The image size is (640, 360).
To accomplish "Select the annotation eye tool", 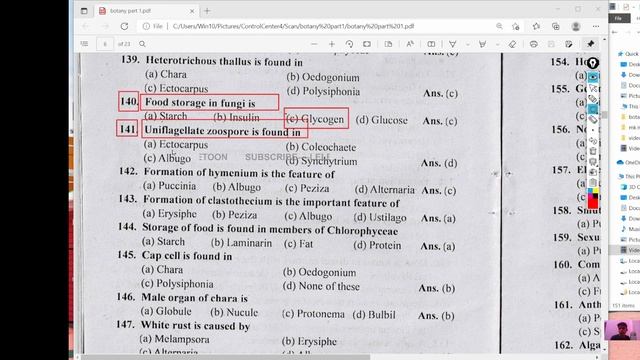I will [x=593, y=76].
